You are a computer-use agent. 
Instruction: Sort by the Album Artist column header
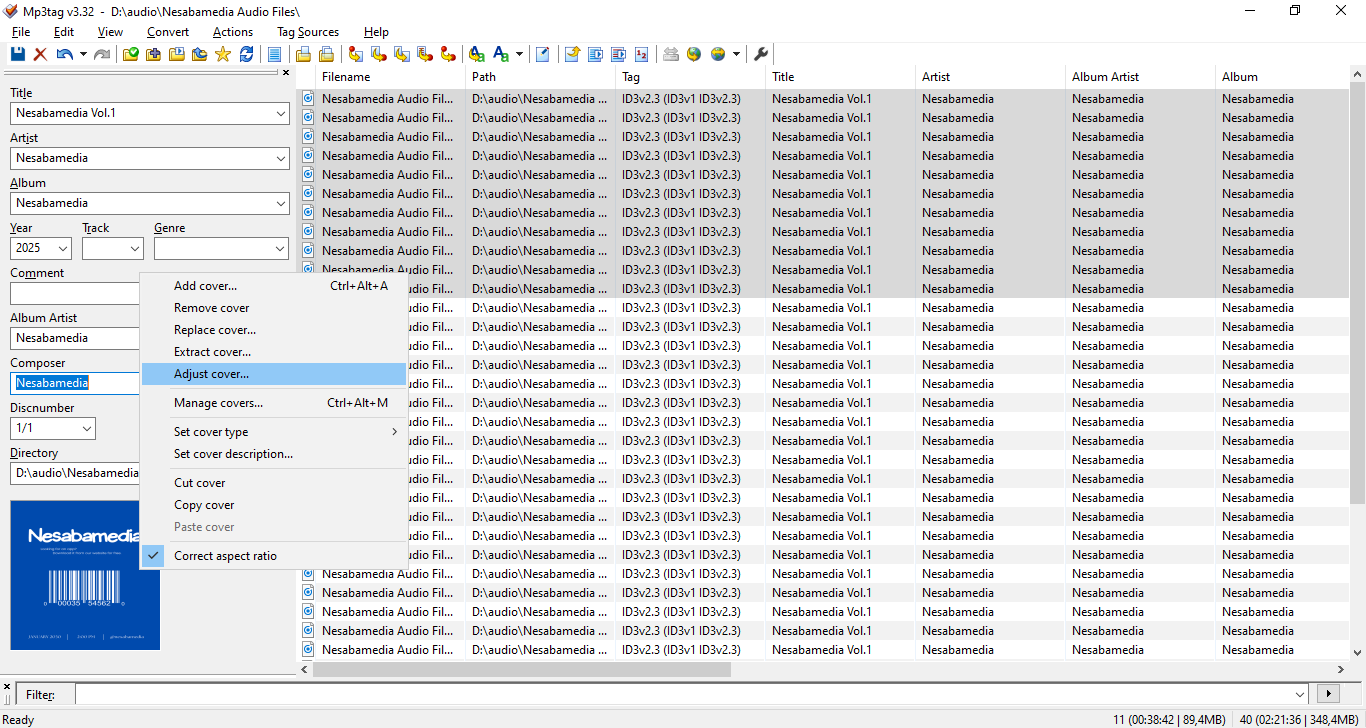[x=1105, y=77]
